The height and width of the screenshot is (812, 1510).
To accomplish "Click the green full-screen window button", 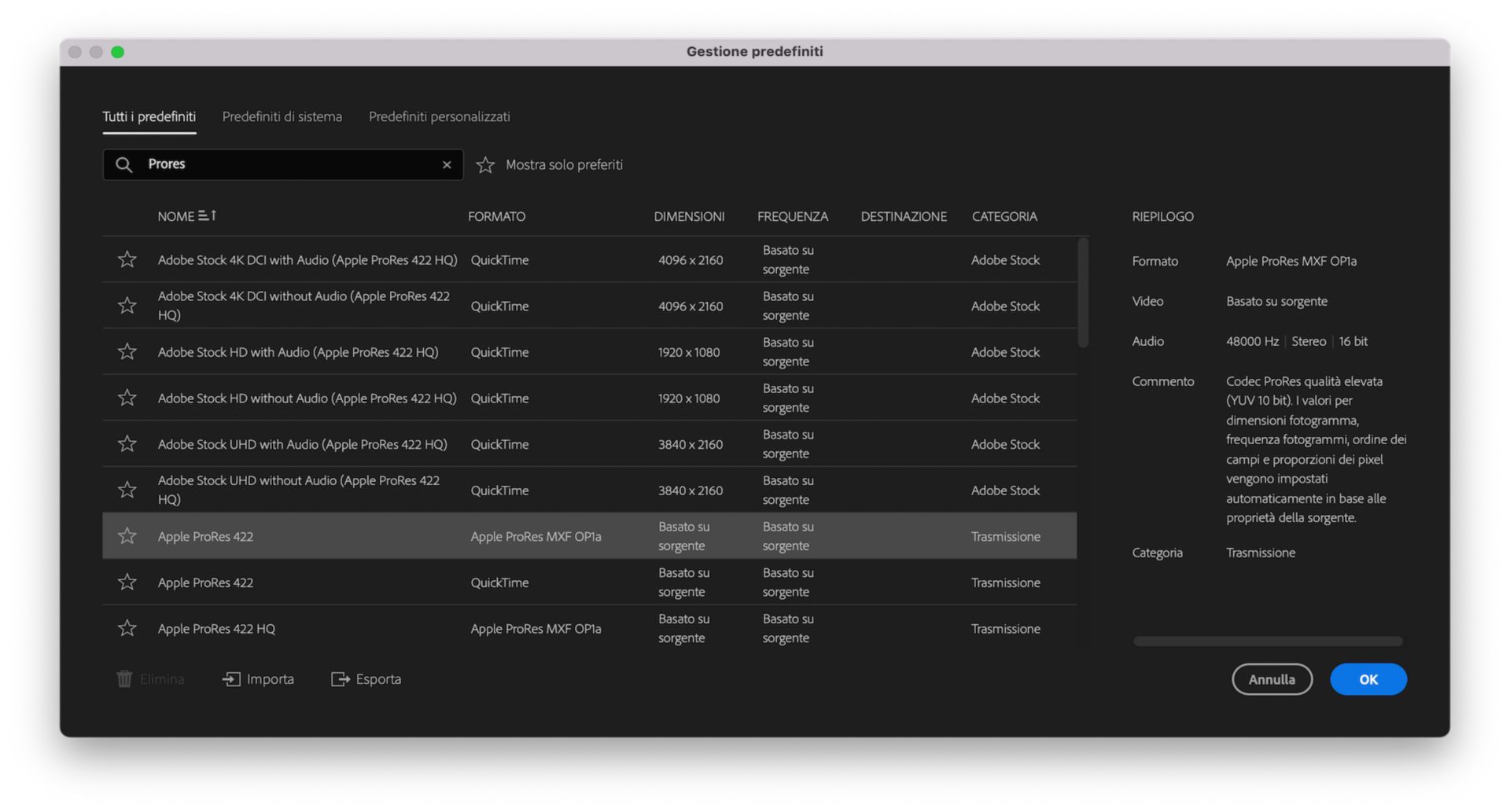I will [x=117, y=52].
